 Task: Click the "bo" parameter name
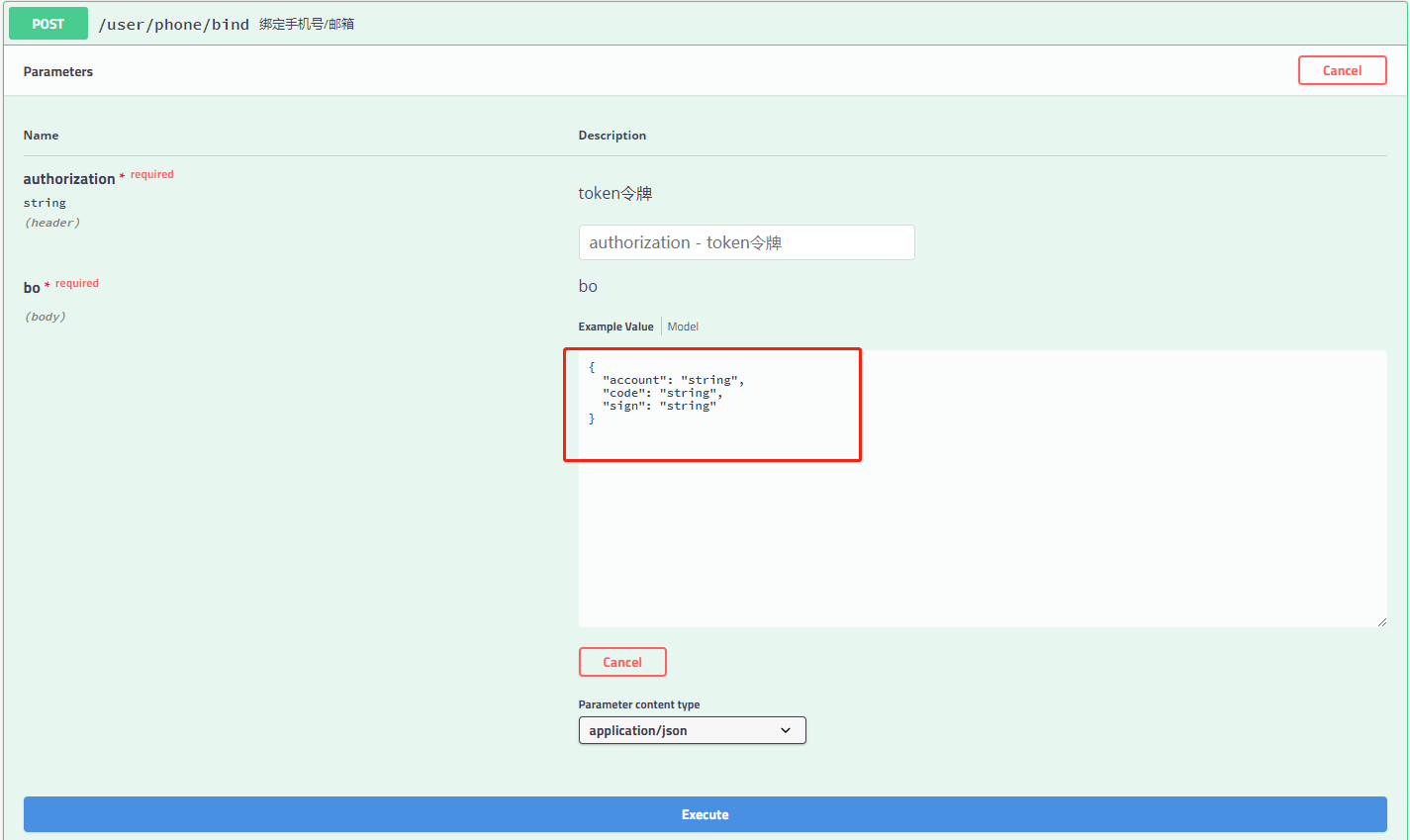(32, 288)
